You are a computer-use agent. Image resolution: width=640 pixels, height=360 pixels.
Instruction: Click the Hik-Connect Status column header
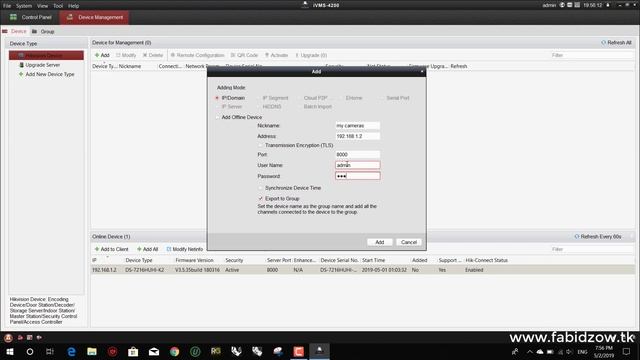[x=487, y=260]
